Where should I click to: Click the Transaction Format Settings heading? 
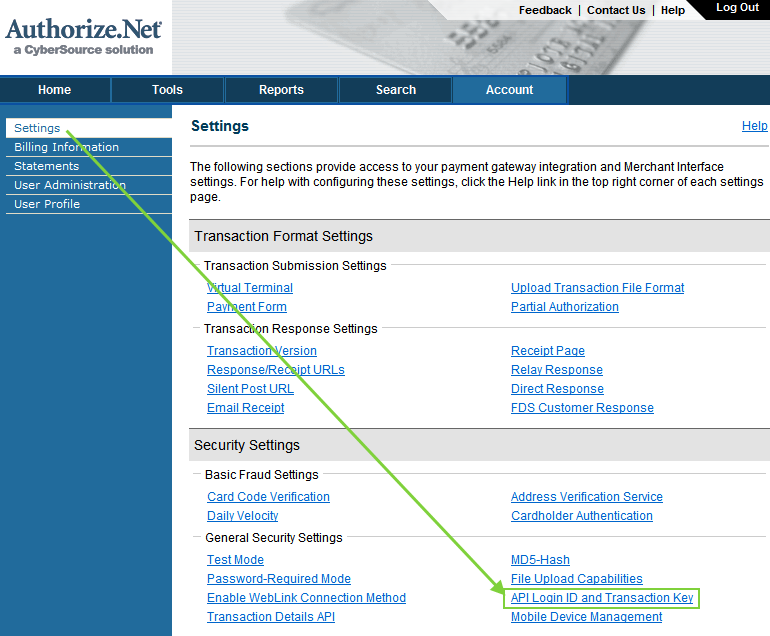coord(283,236)
